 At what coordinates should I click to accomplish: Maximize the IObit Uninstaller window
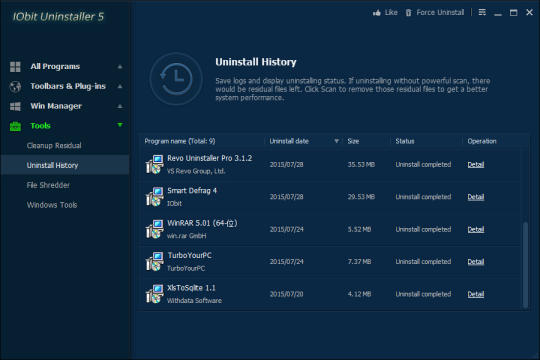pos(513,13)
